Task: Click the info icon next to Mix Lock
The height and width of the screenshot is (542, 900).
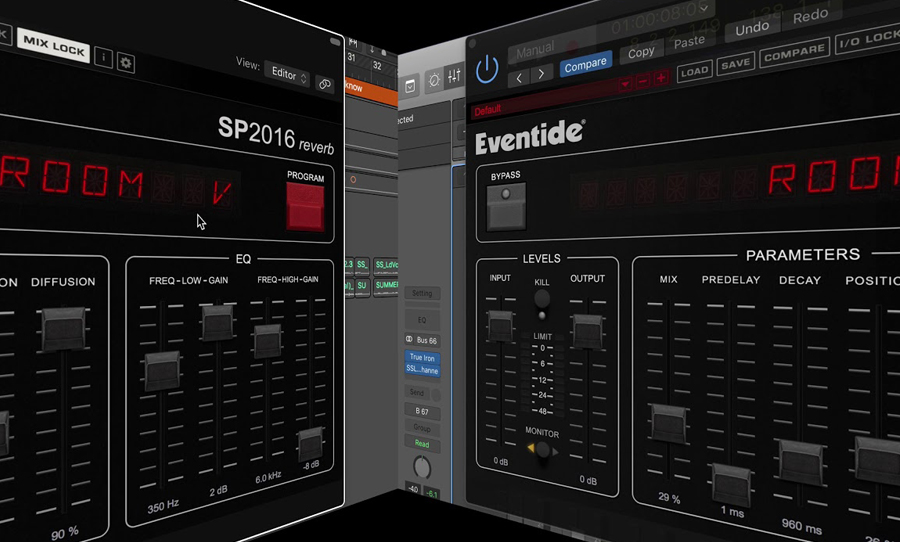Action: click(x=103, y=59)
